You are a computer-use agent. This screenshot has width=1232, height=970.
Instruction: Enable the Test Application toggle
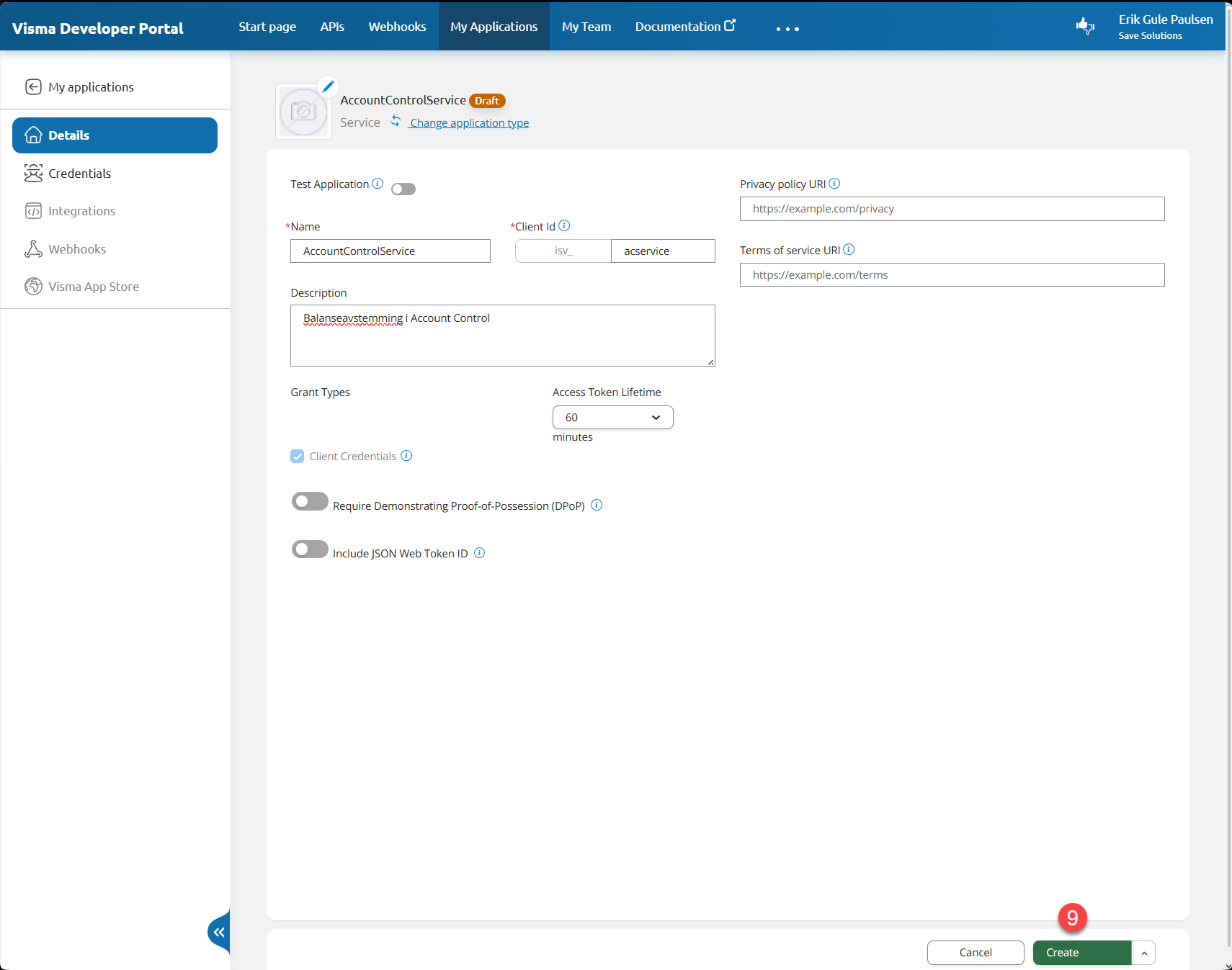click(403, 189)
